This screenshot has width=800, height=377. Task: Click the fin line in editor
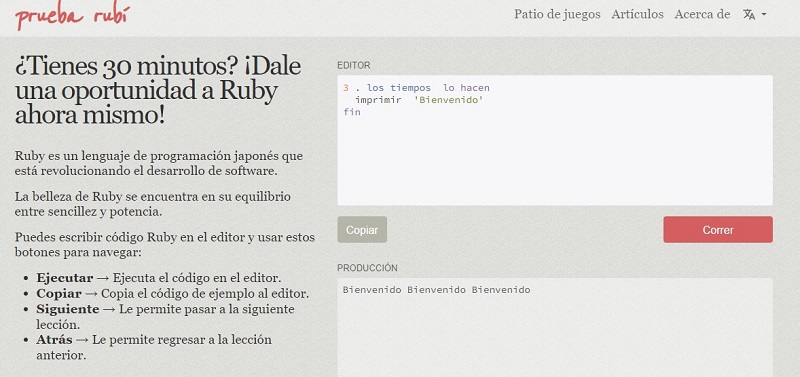pos(352,112)
